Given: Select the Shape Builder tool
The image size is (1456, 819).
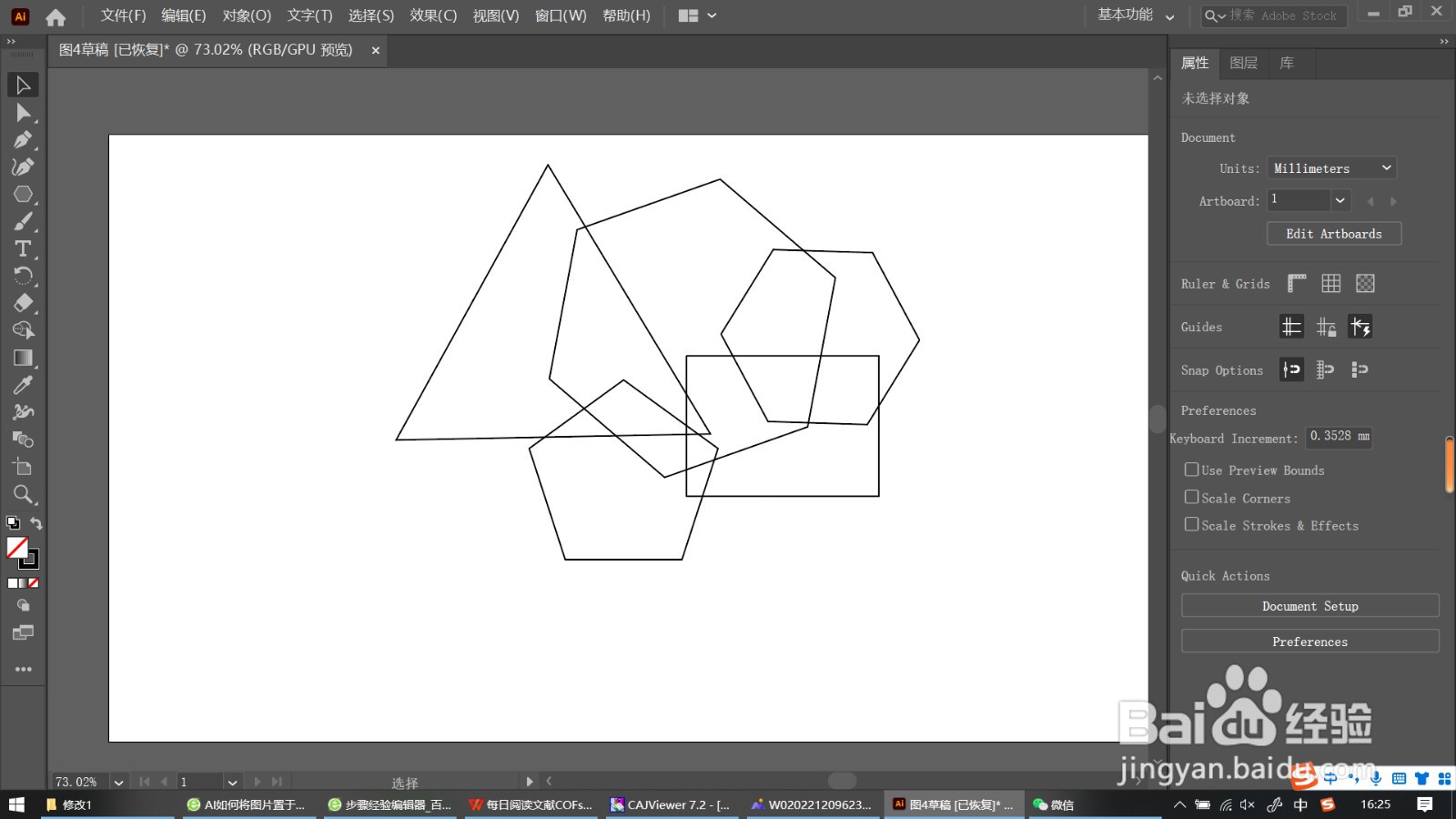Looking at the screenshot, I should pyautogui.click(x=23, y=330).
